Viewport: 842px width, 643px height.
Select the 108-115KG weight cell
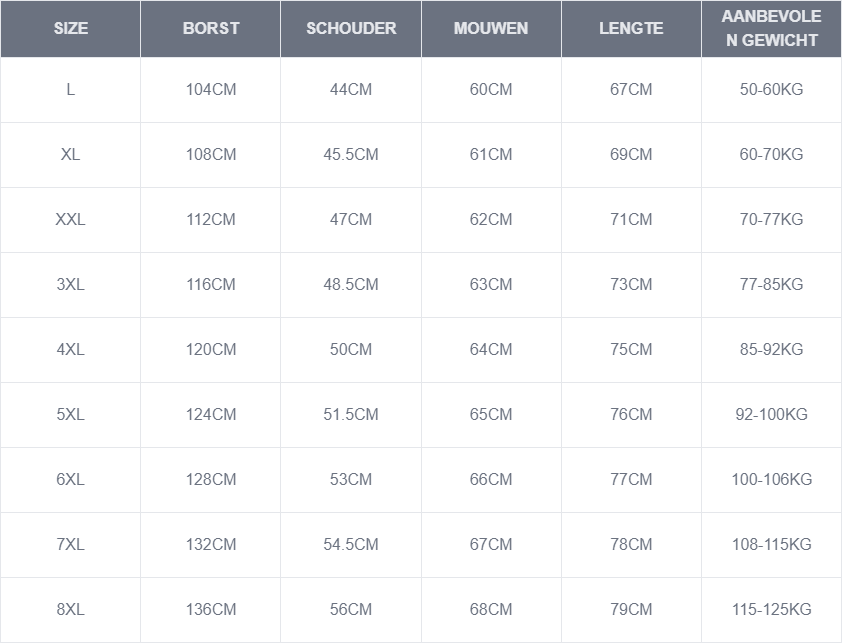[771, 545]
